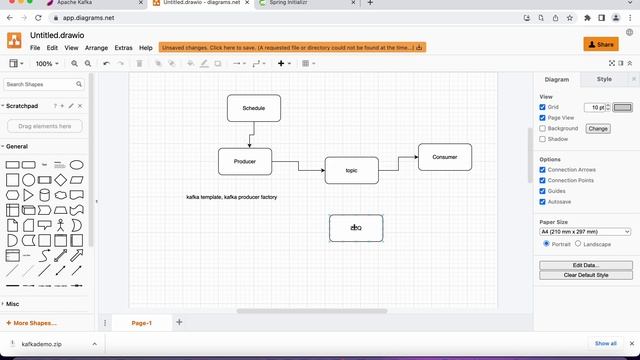Select Landscape orientation radio button
This screenshot has width=640, height=360.
pyautogui.click(x=578, y=243)
